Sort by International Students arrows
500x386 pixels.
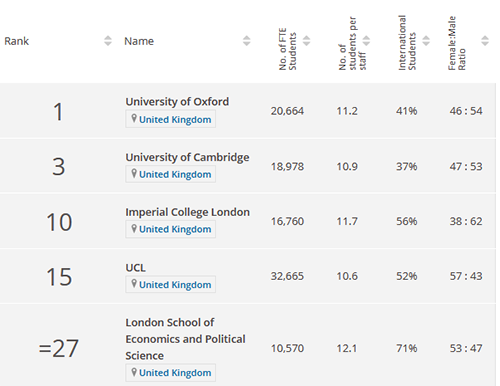pyautogui.click(x=426, y=41)
